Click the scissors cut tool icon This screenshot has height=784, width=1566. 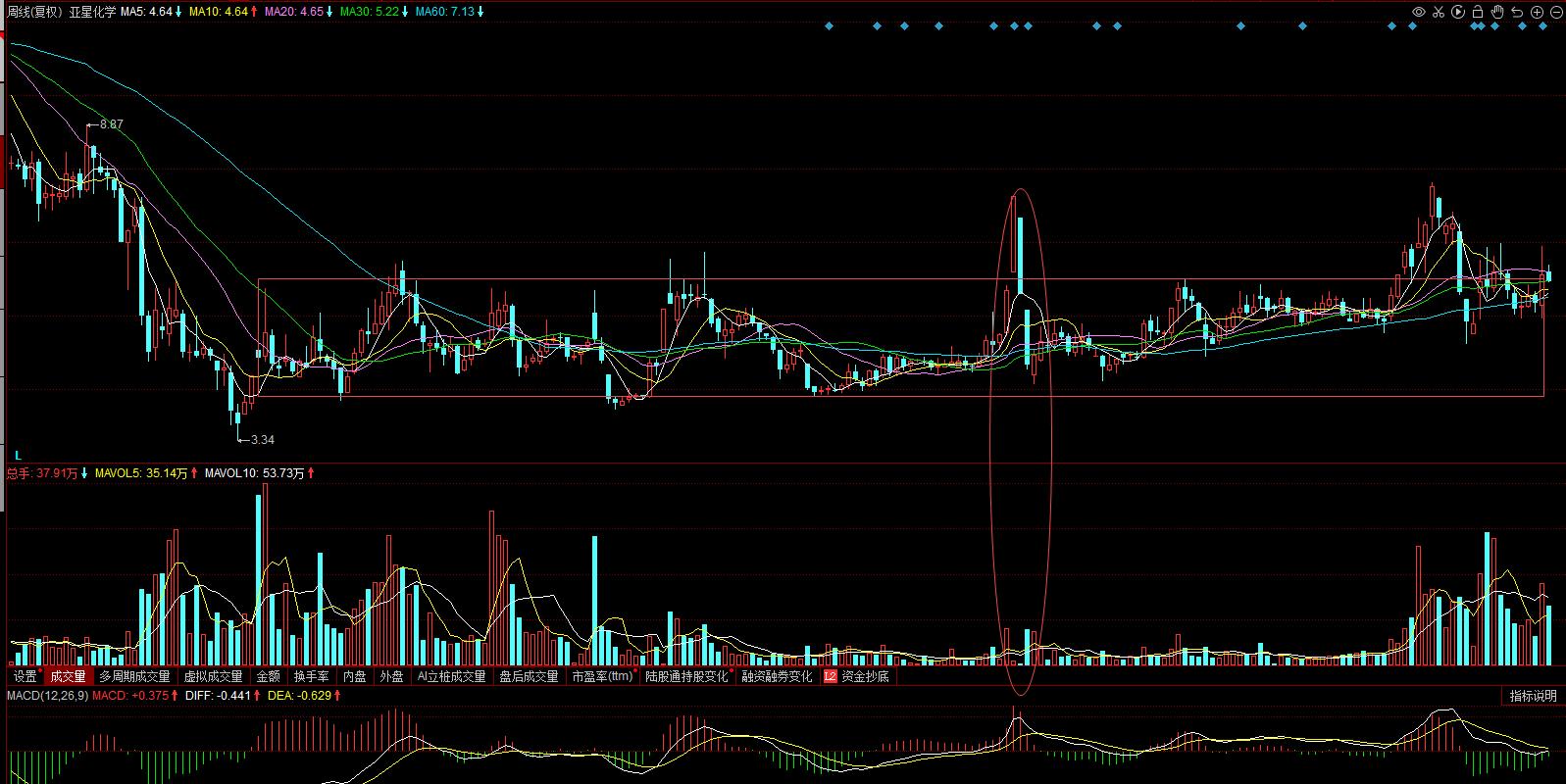[x=1438, y=12]
